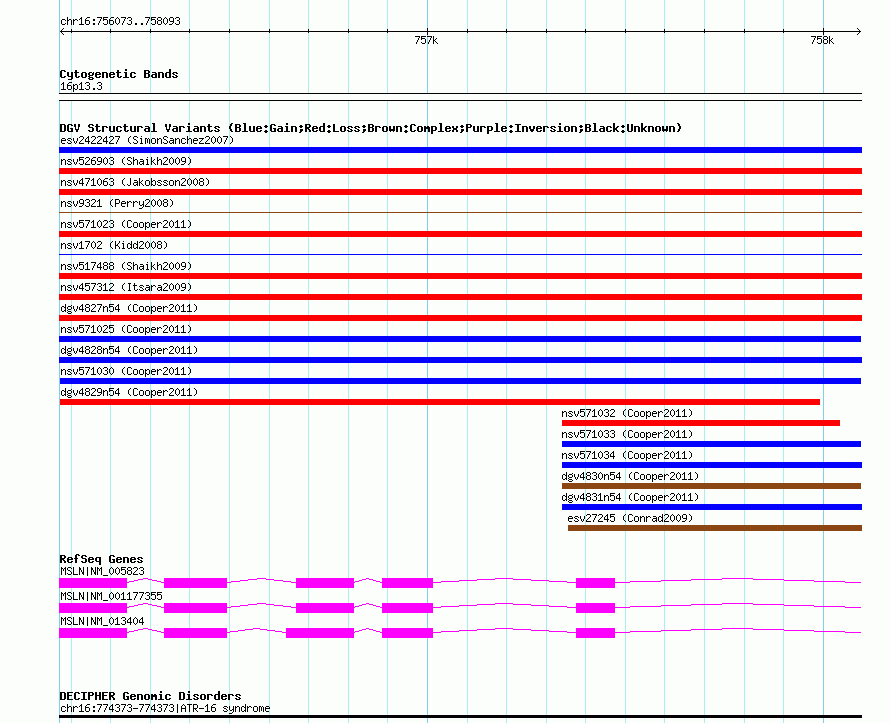This screenshot has height=723, width=890.
Task: Click the DGV Structural Variants track title
Action: pyautogui.click(x=371, y=128)
